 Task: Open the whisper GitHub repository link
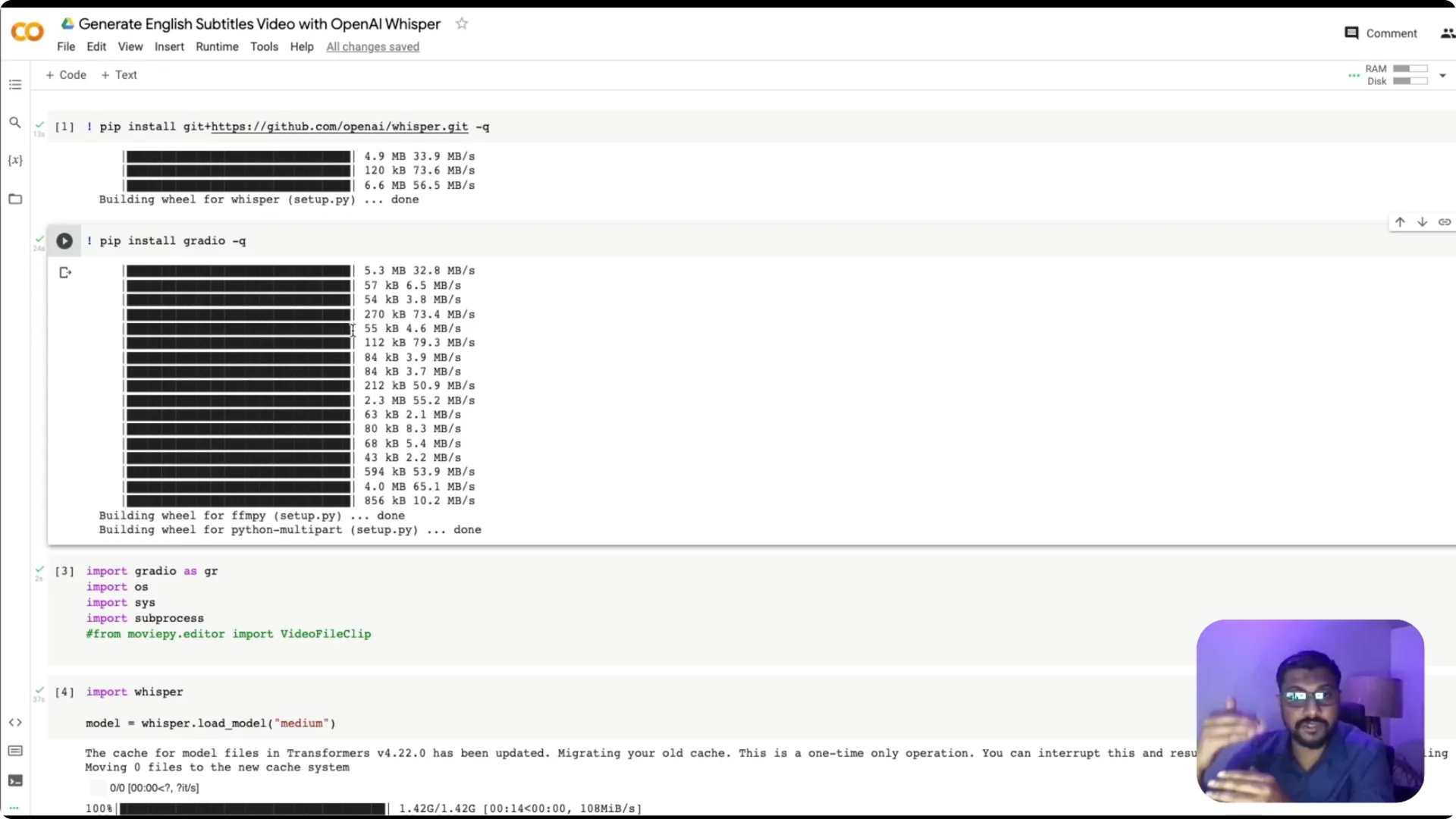pos(339,127)
